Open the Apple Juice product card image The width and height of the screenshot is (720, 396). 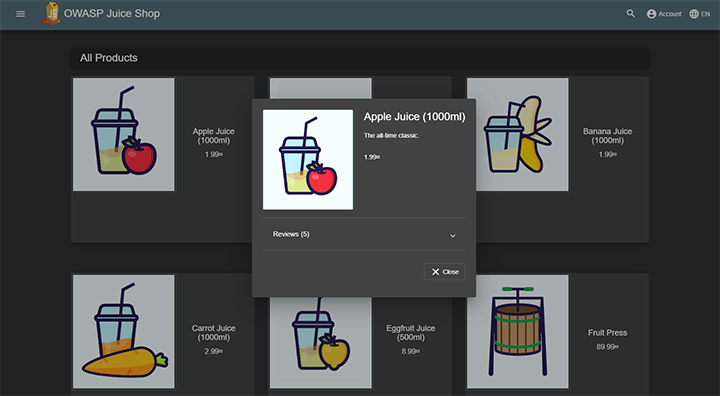[124, 134]
